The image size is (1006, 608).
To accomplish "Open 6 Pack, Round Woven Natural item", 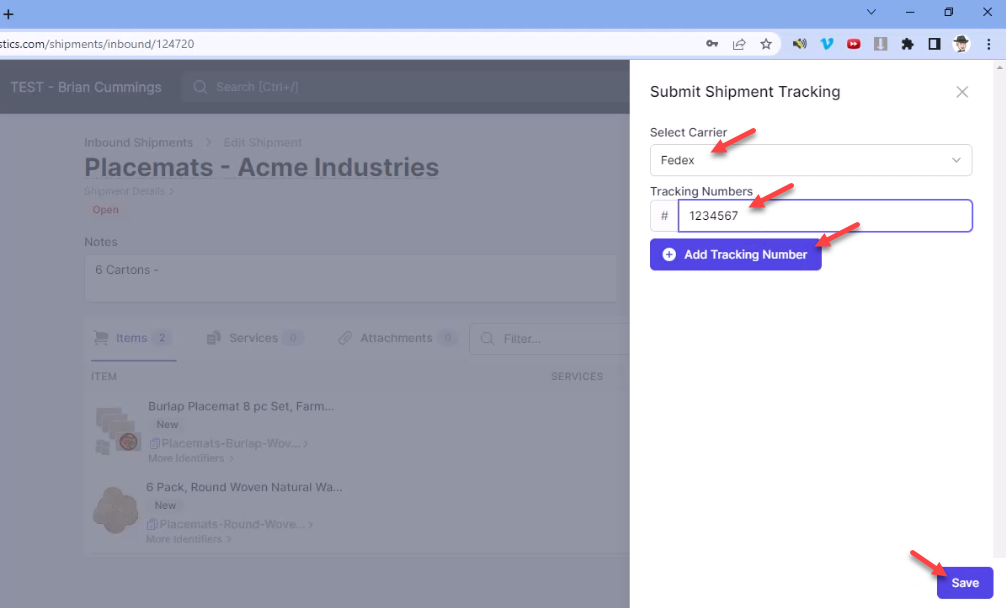I will [244, 487].
